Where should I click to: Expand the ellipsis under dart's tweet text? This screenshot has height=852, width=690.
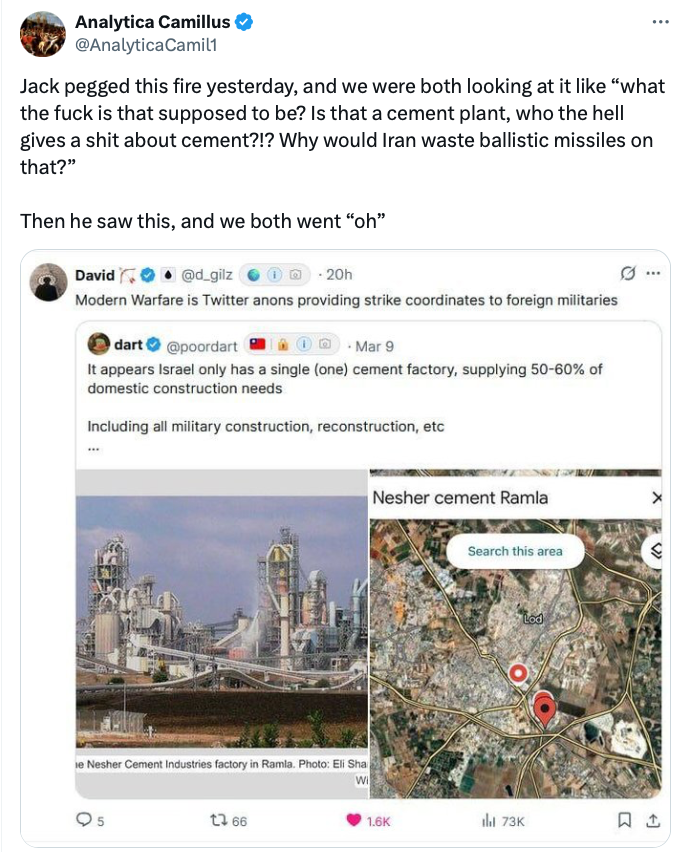(93, 448)
